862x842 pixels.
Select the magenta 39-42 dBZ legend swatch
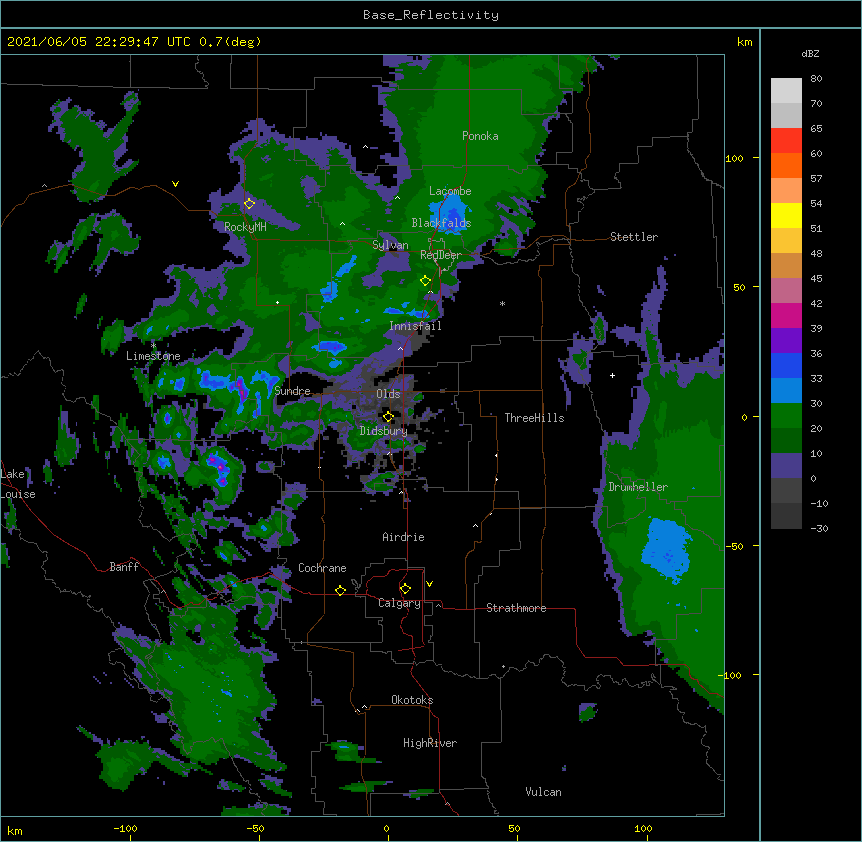pos(786,315)
